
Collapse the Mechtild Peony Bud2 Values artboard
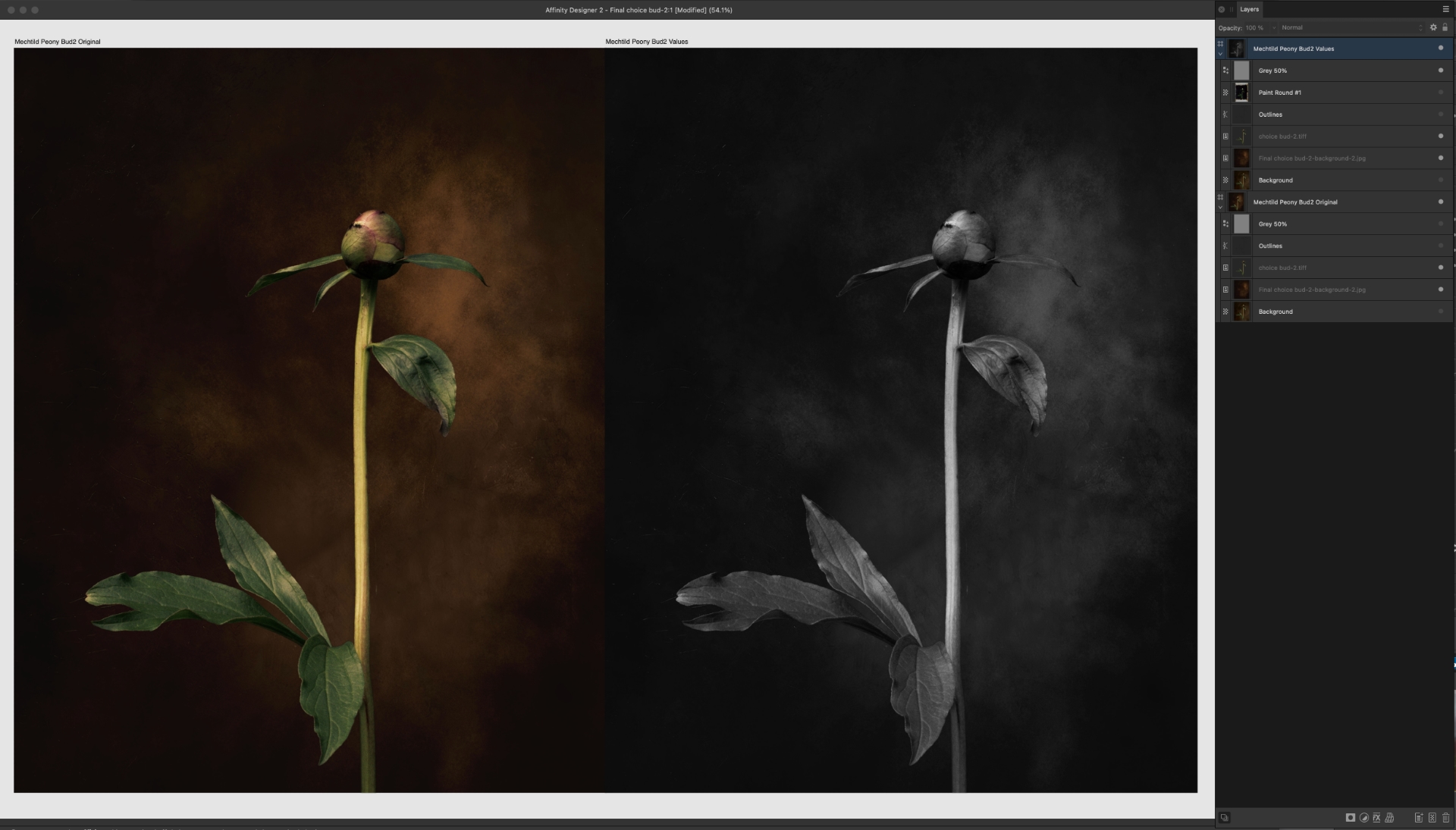pyautogui.click(x=1220, y=54)
